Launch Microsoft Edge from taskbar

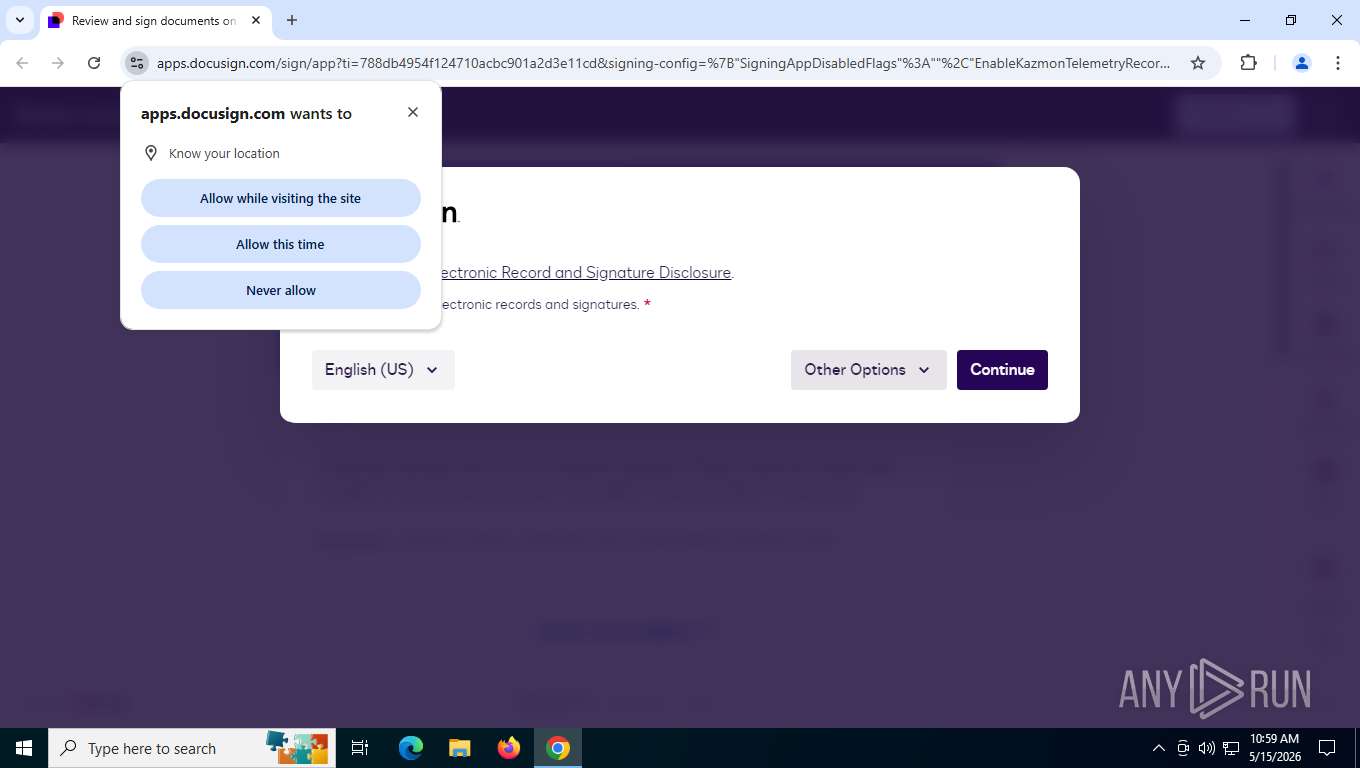click(x=410, y=748)
